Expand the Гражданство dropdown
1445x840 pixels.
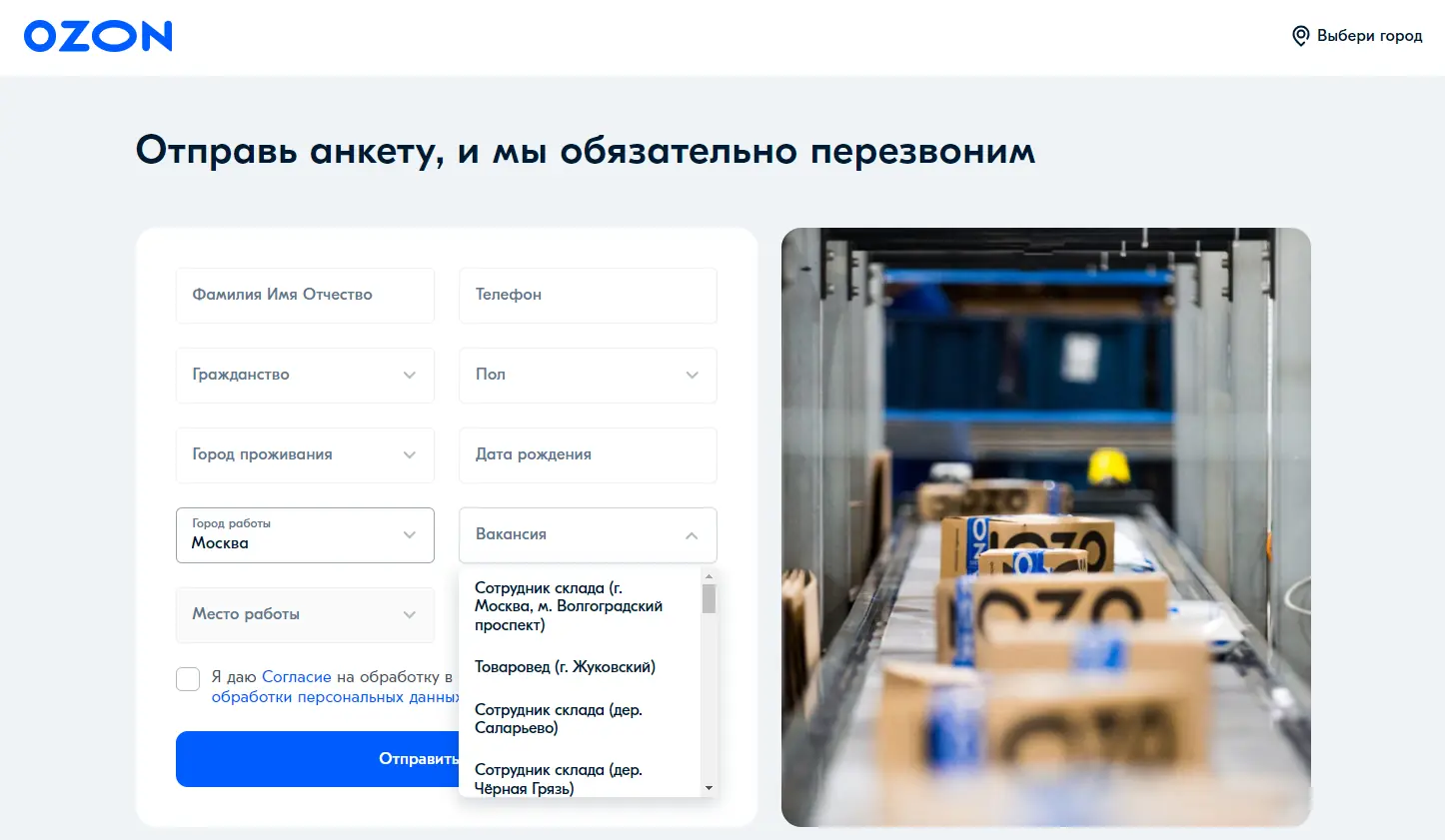coord(305,375)
